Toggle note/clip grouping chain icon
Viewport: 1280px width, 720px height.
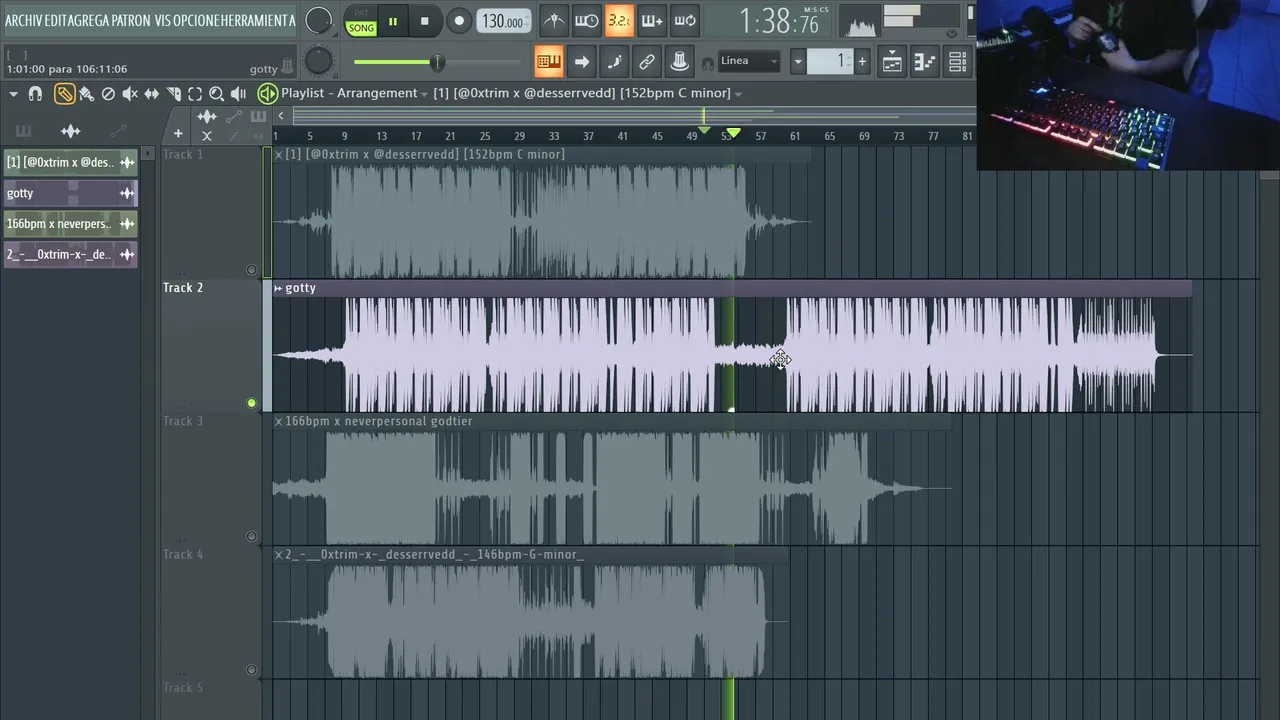pos(647,62)
